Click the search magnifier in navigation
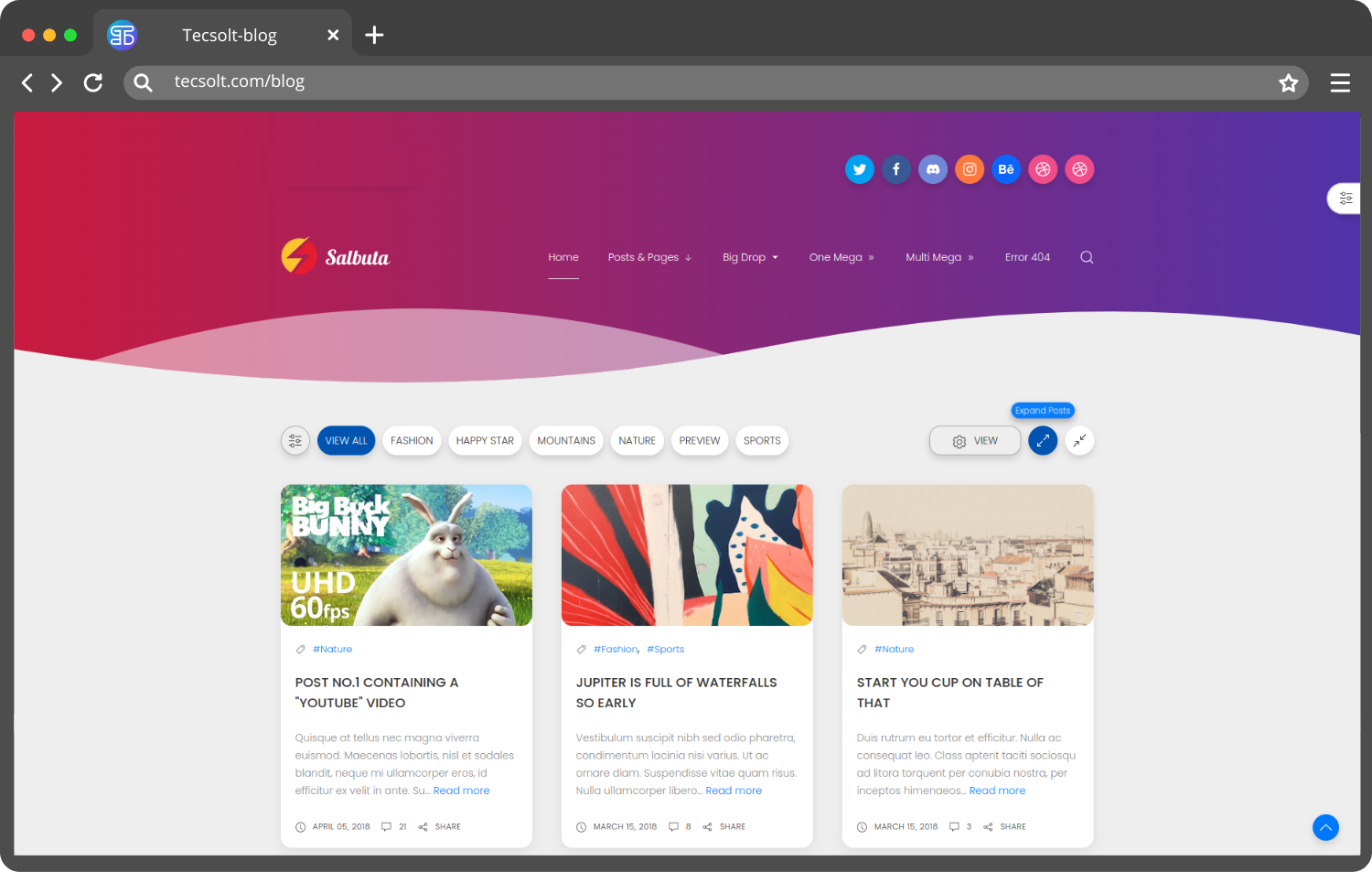 [1087, 257]
